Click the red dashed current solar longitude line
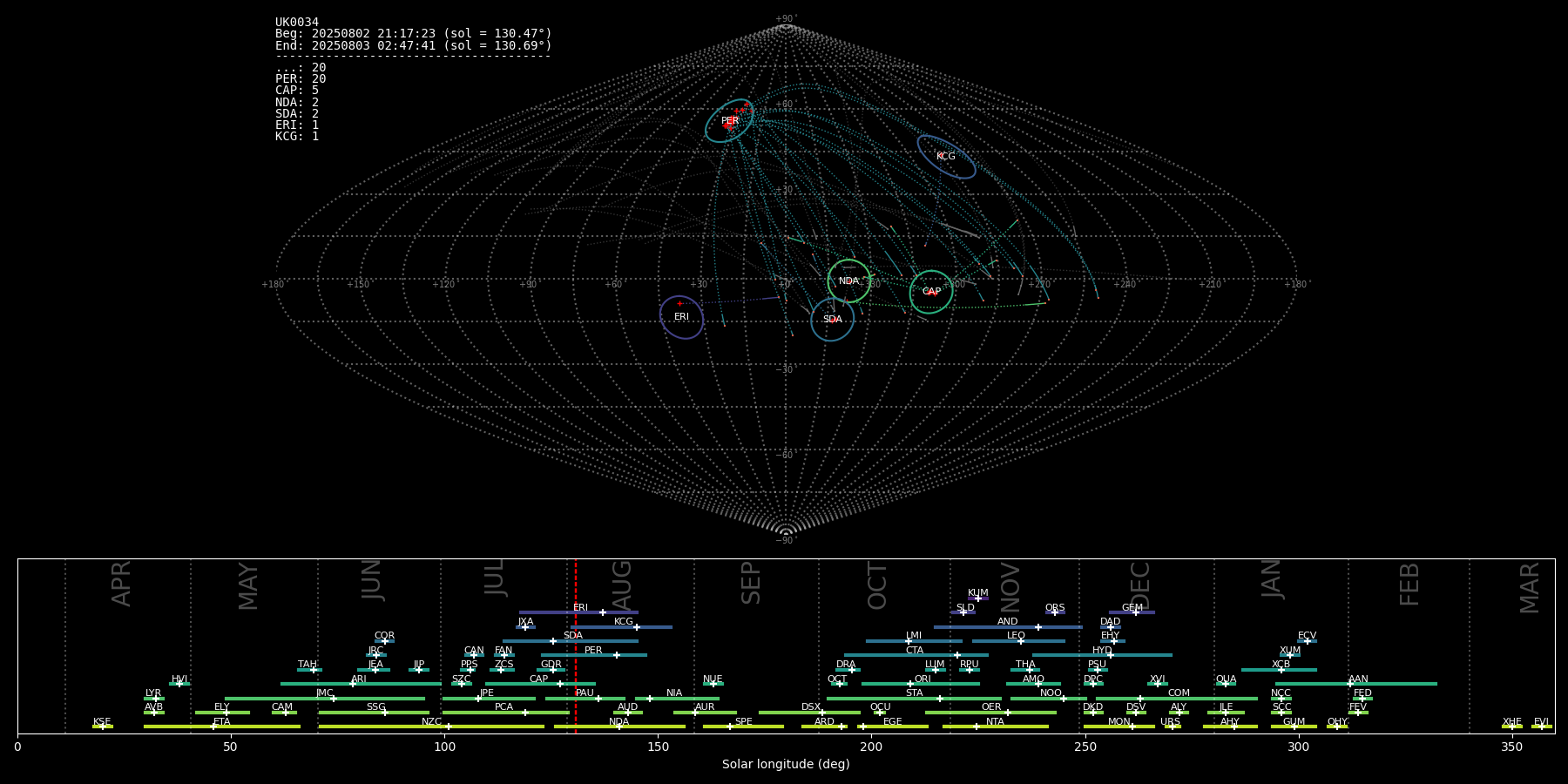 [x=576, y=645]
